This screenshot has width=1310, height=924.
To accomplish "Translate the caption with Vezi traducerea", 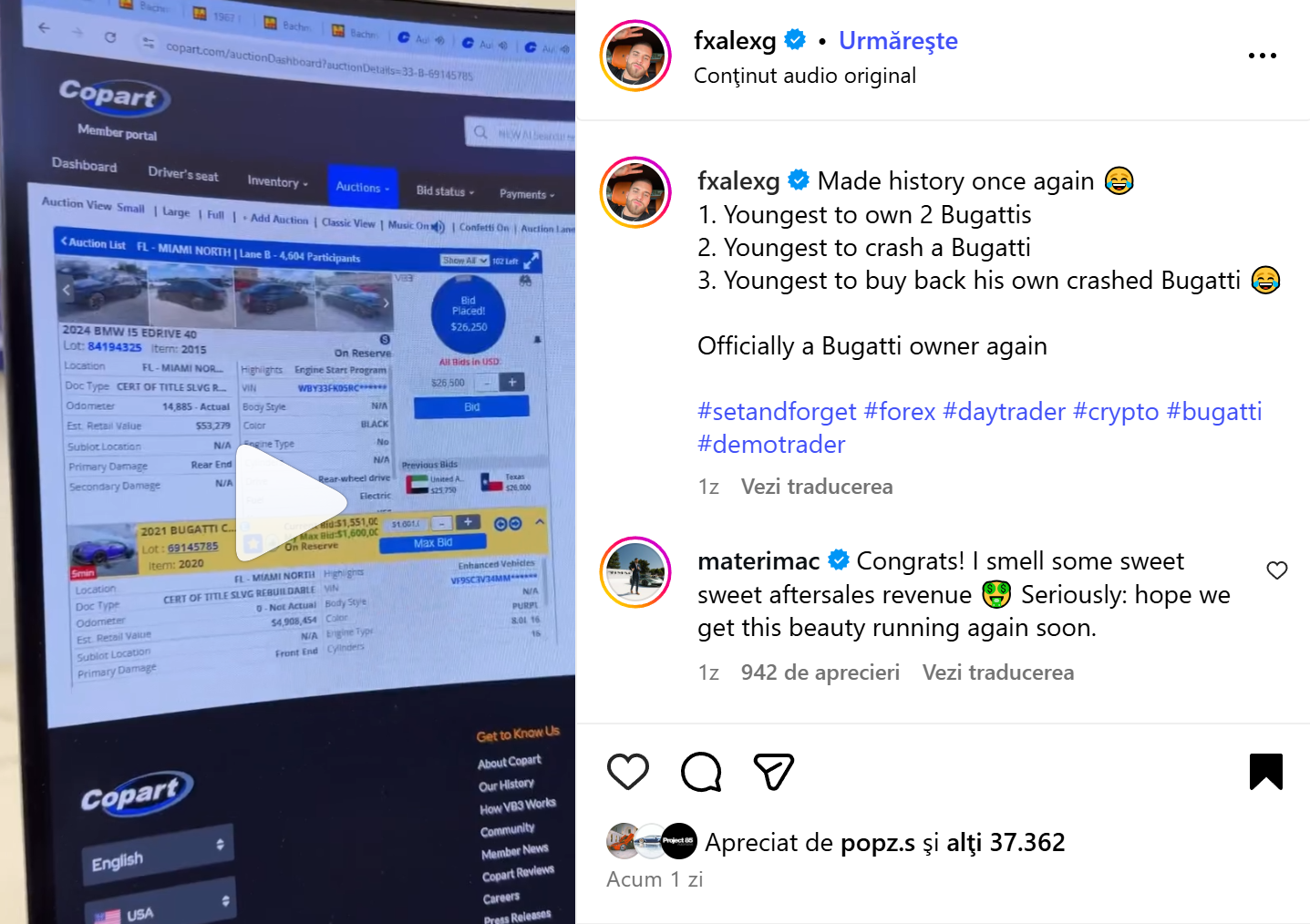I will (817, 487).
